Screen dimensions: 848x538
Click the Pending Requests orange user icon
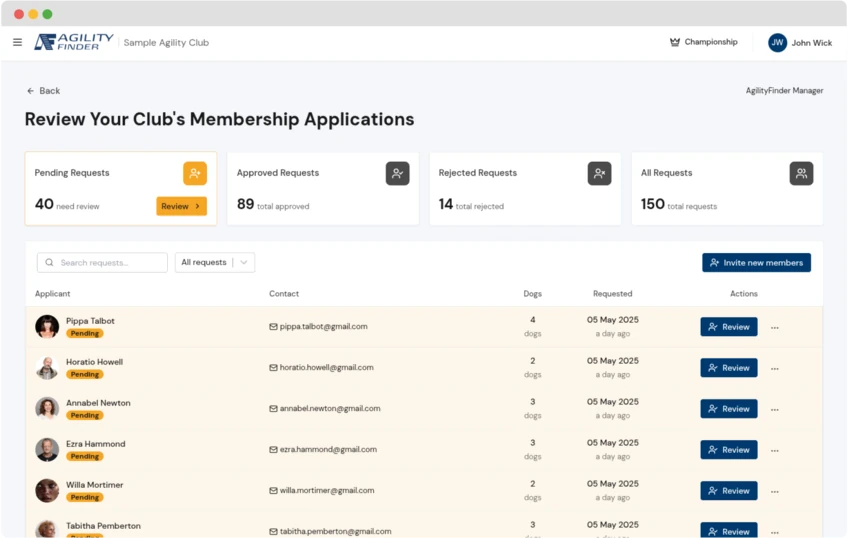[194, 173]
